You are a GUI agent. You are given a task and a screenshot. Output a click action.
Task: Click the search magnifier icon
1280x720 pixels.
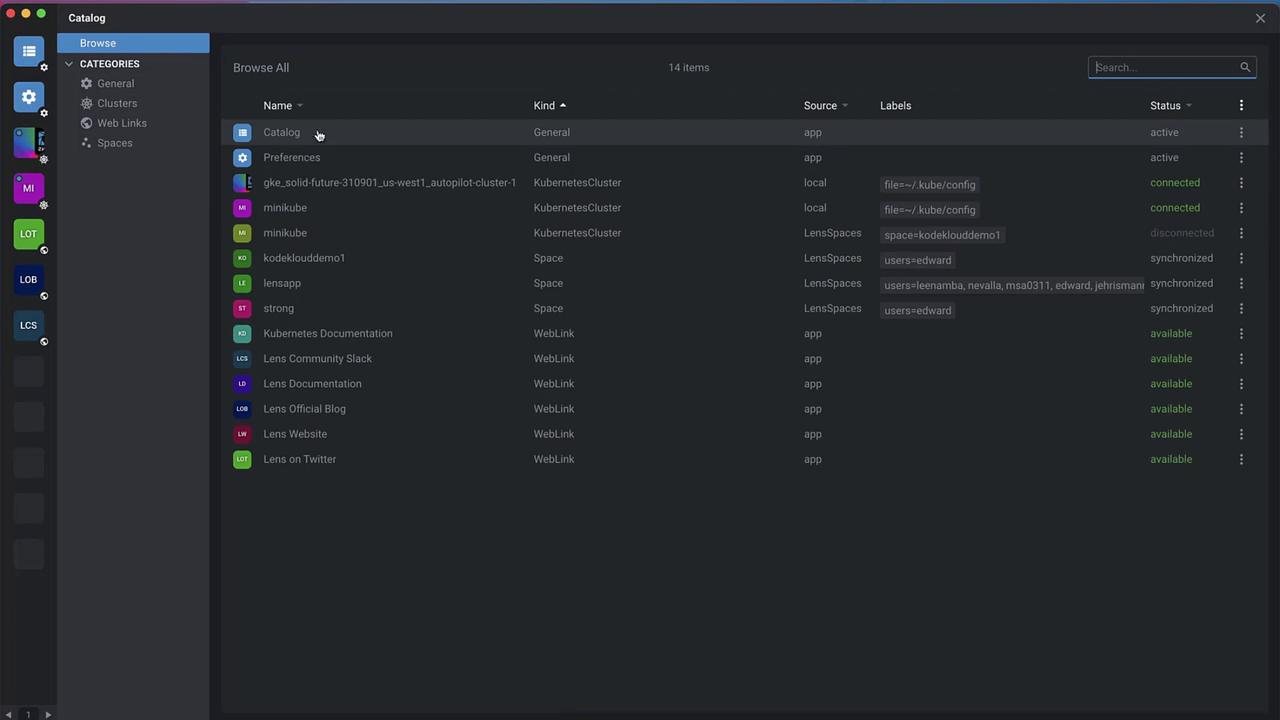tap(1245, 67)
